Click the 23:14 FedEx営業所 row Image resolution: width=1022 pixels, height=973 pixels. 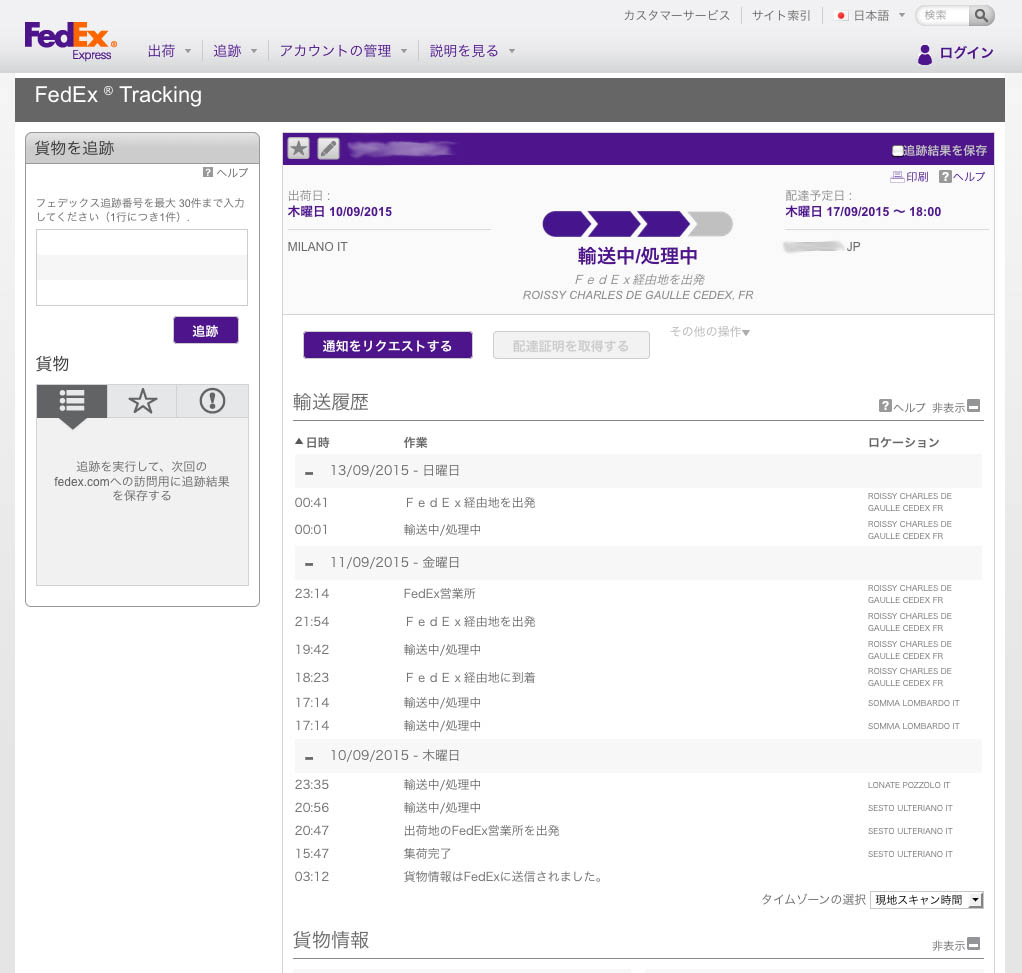click(637, 594)
